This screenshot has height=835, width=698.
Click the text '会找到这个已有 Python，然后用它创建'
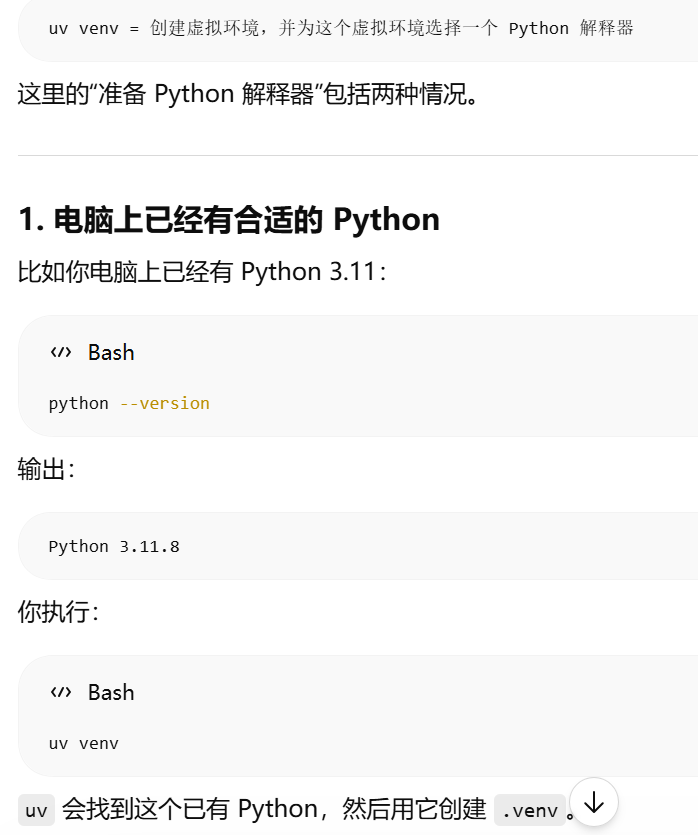click(x=274, y=809)
